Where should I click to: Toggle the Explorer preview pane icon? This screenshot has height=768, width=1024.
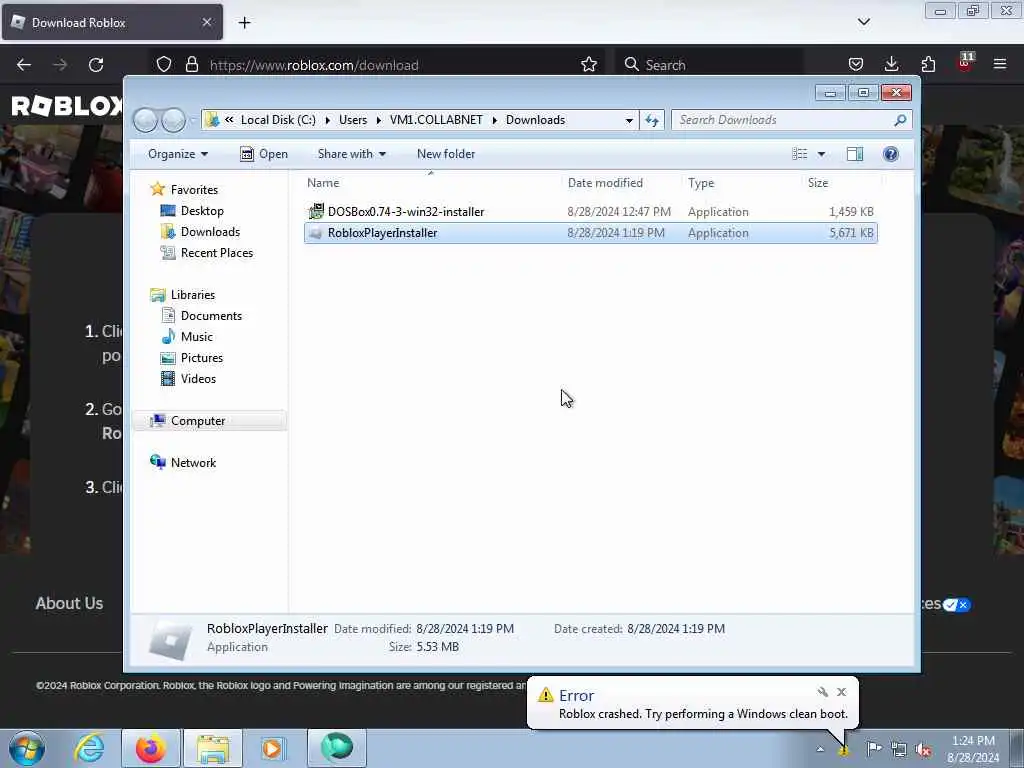[855, 154]
